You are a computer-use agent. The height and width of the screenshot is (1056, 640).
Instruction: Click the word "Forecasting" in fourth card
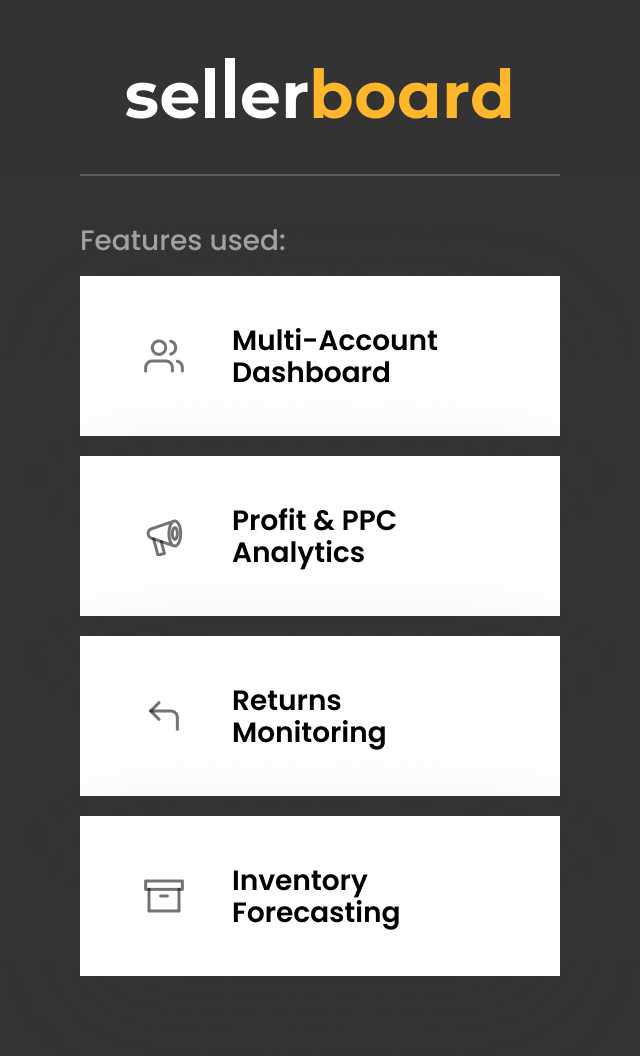[316, 912]
